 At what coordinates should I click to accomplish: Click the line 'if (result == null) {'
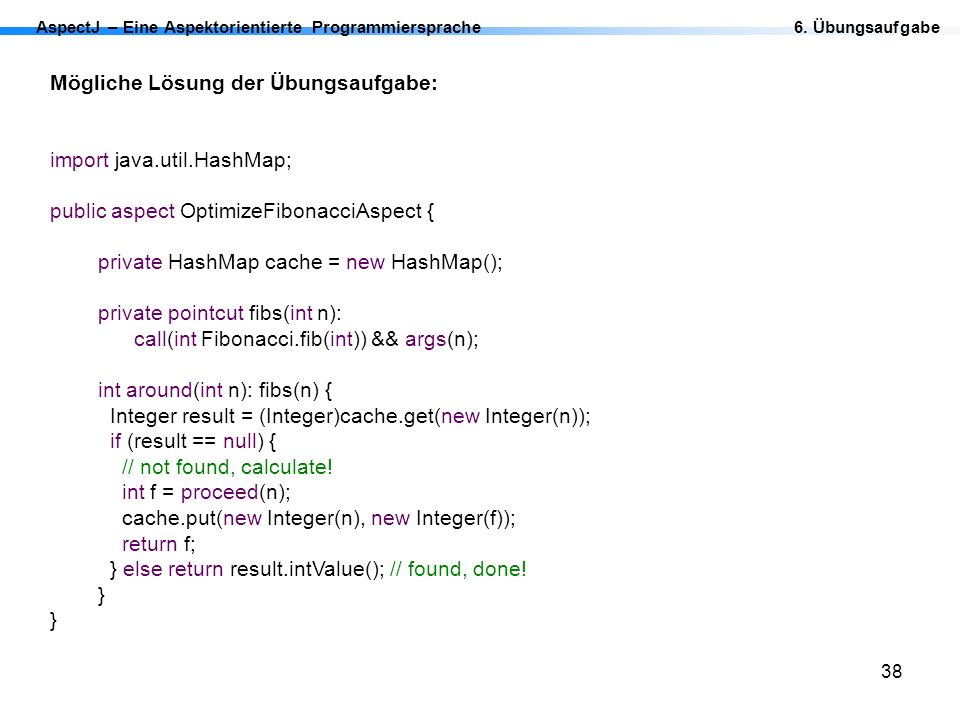click(193, 441)
